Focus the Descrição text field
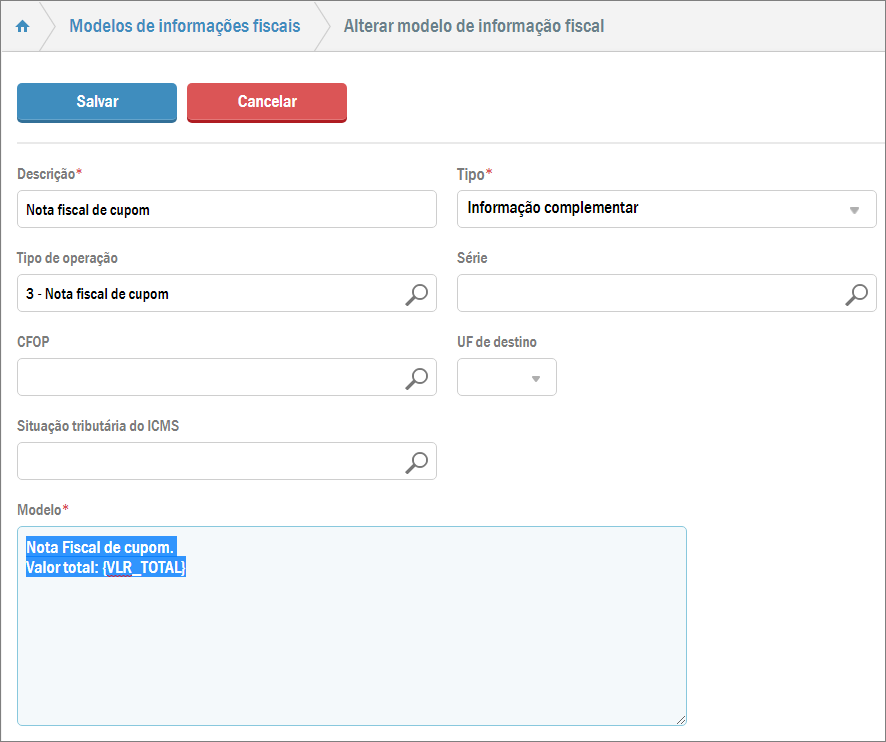The height and width of the screenshot is (742, 886). 227,210
